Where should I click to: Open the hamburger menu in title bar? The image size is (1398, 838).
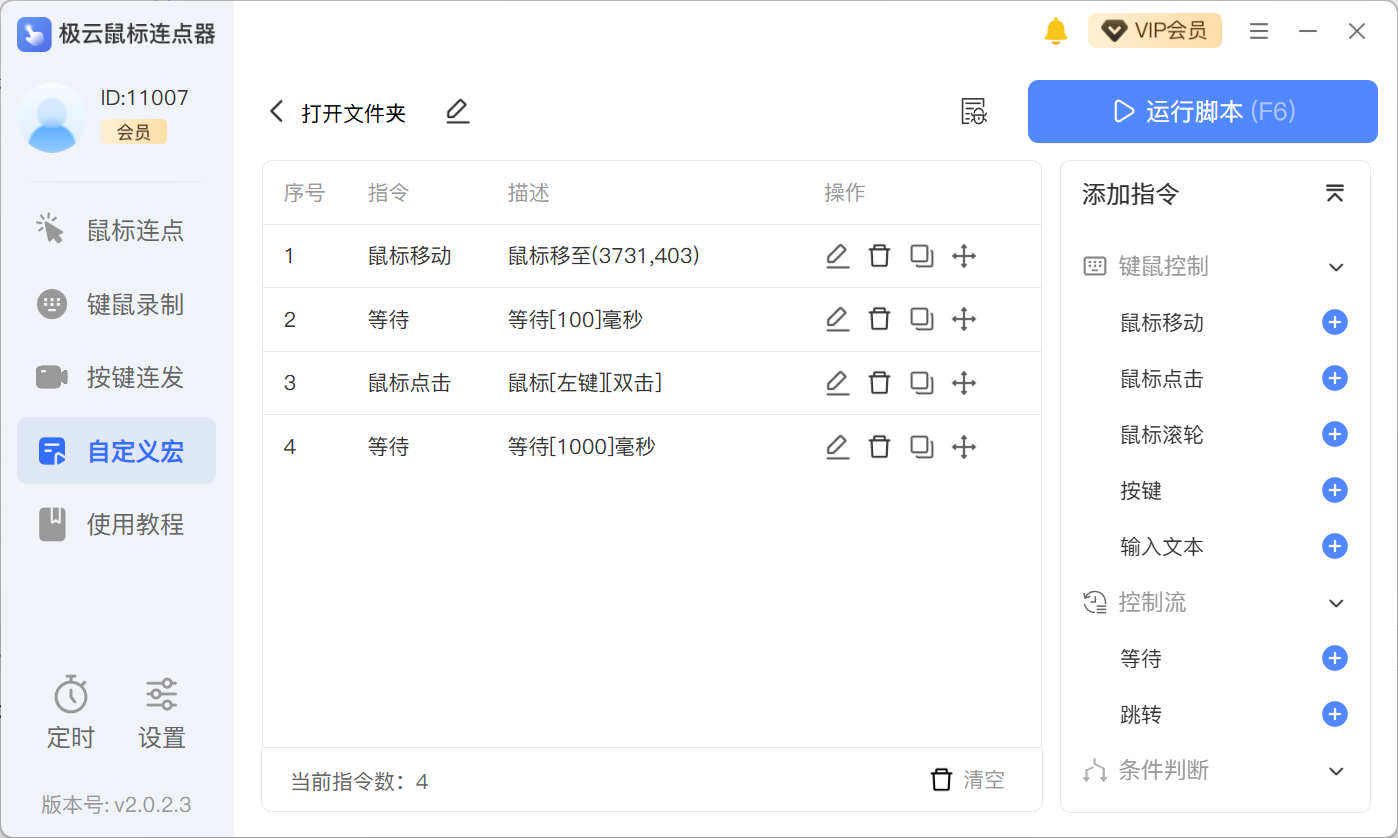pyautogui.click(x=1259, y=32)
